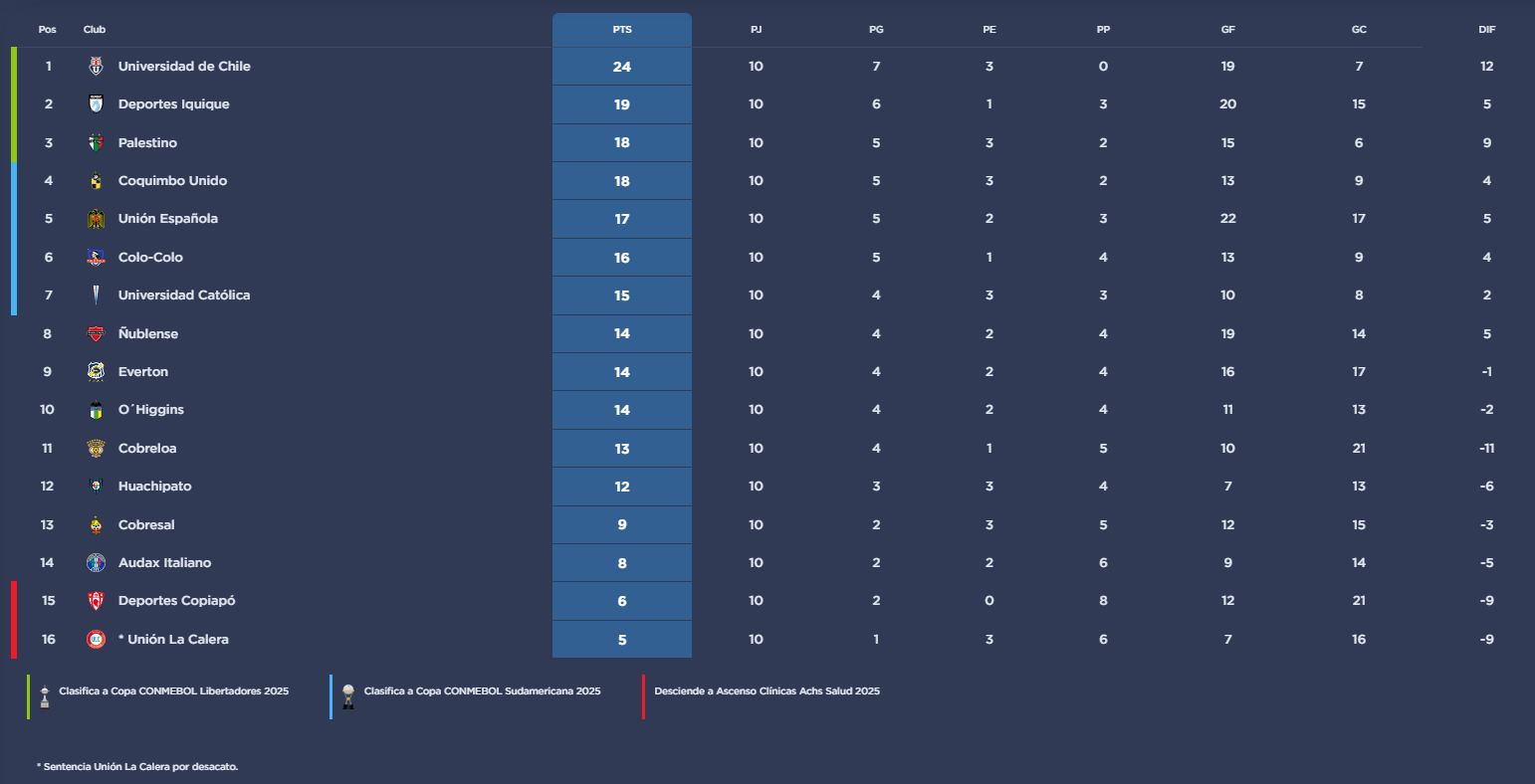Open Audax Italiano team name

(x=165, y=563)
